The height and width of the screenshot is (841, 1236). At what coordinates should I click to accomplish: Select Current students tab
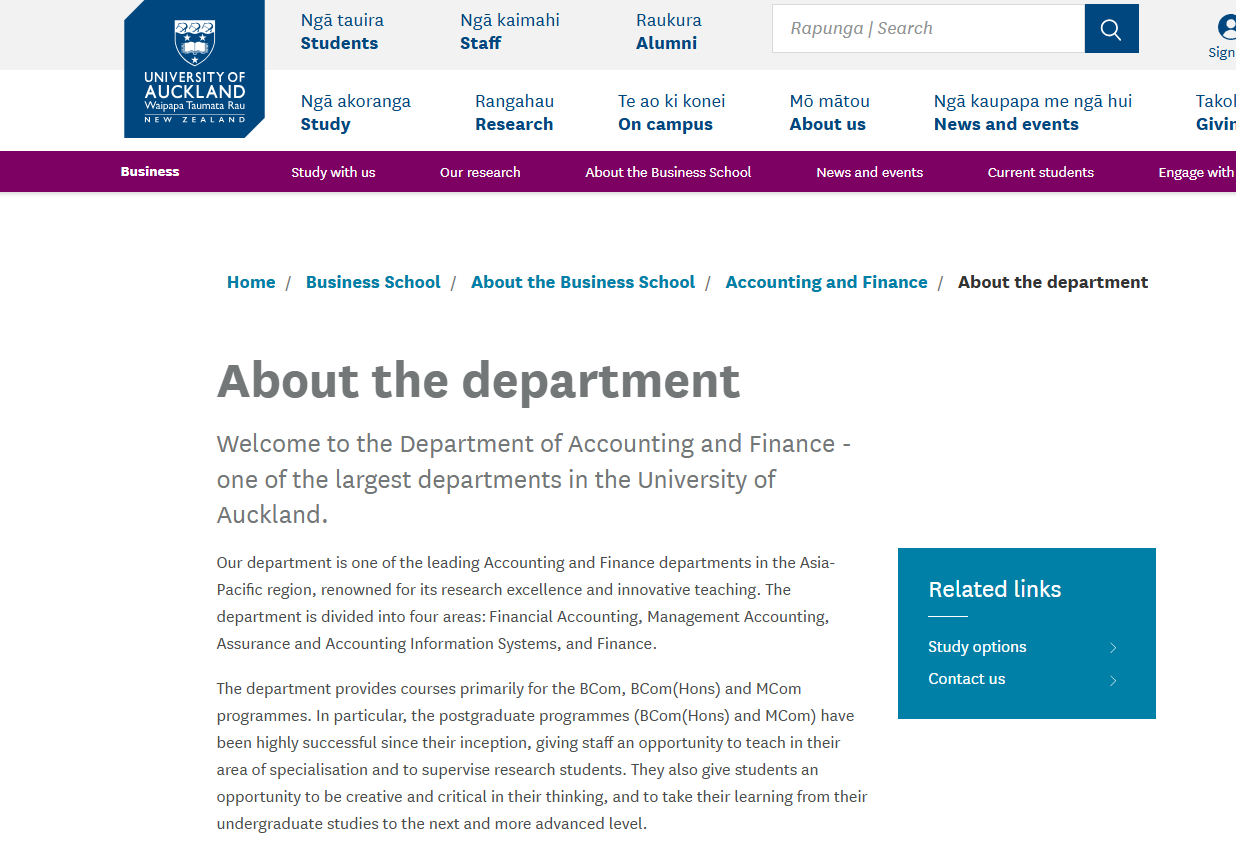pyautogui.click(x=1040, y=172)
